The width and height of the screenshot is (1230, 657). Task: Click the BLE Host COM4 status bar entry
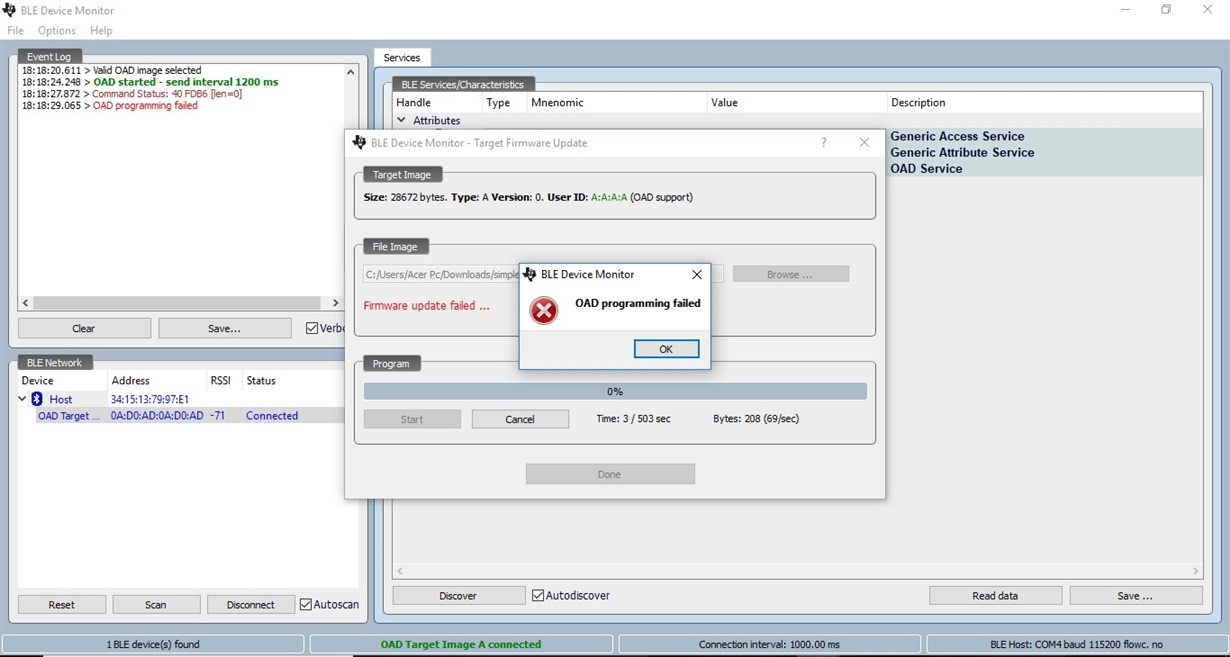pos(1076,645)
